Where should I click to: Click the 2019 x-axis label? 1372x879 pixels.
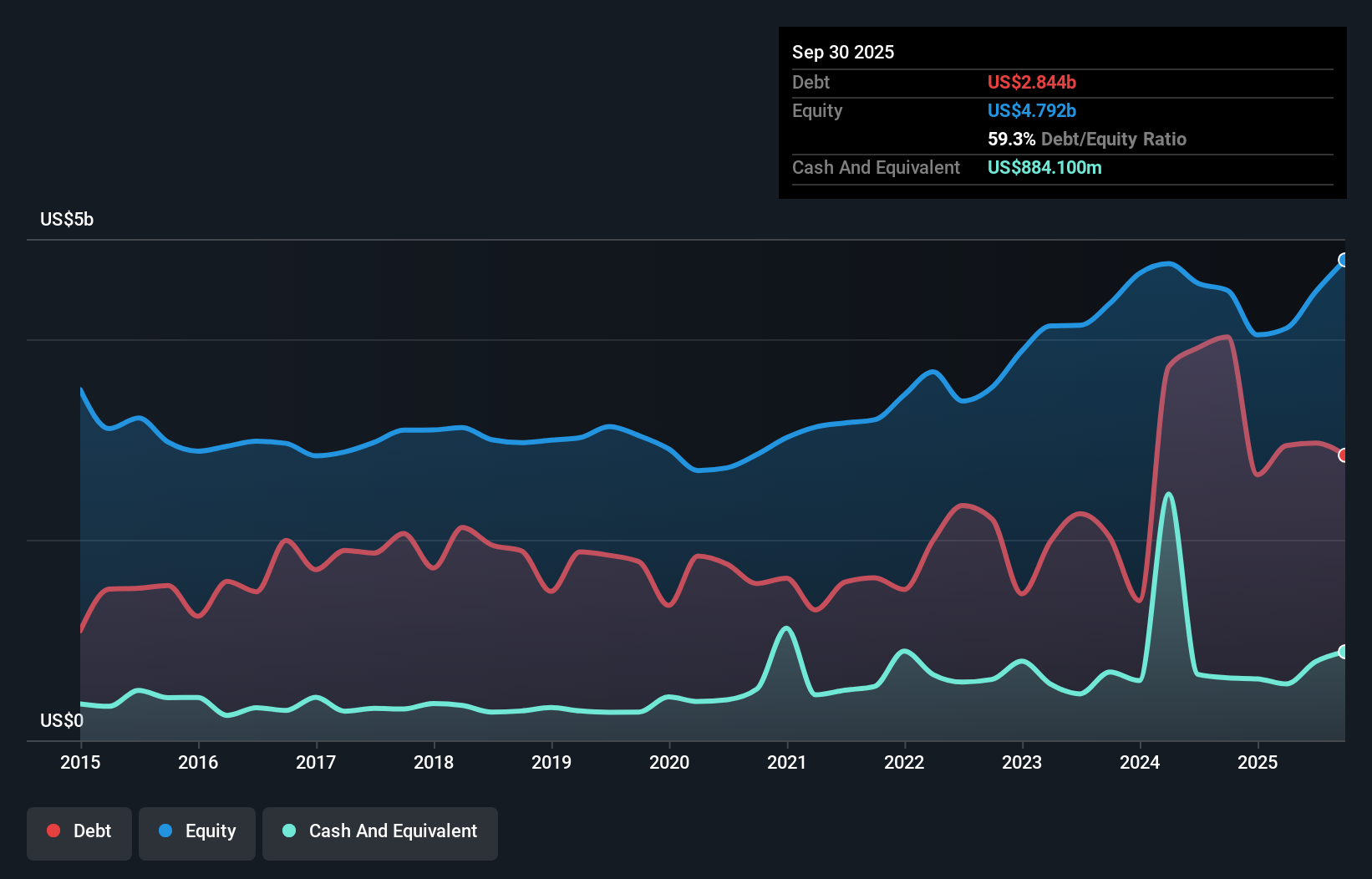[551, 762]
